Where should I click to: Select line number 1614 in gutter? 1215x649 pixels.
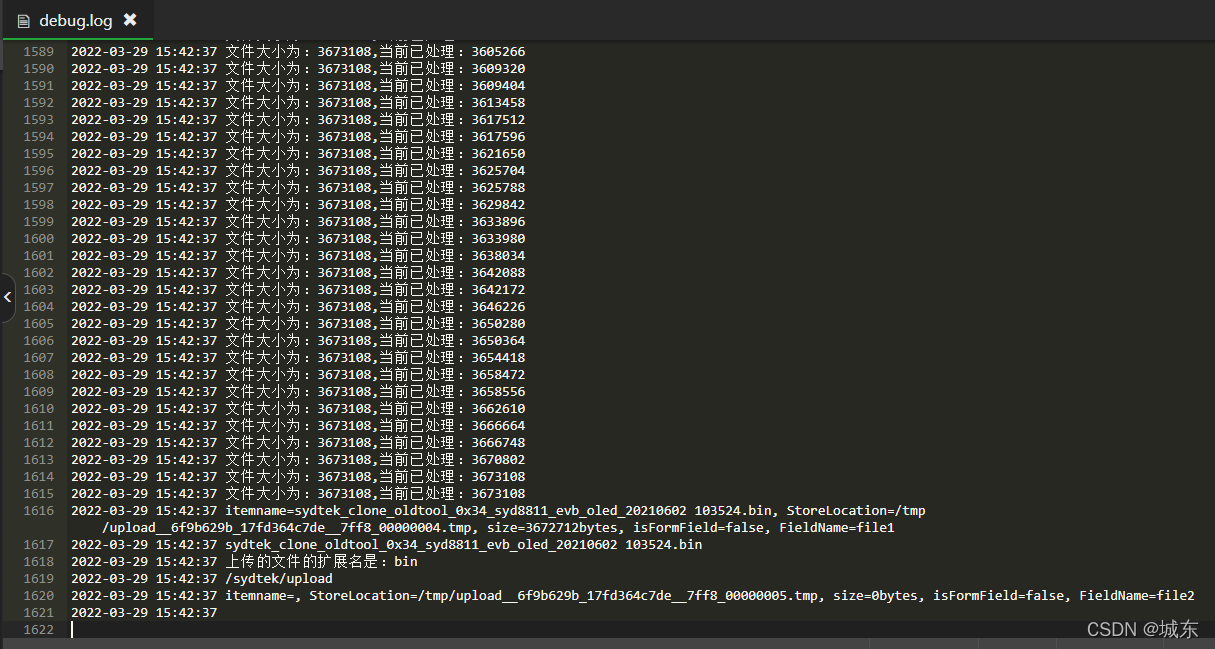tap(38, 477)
